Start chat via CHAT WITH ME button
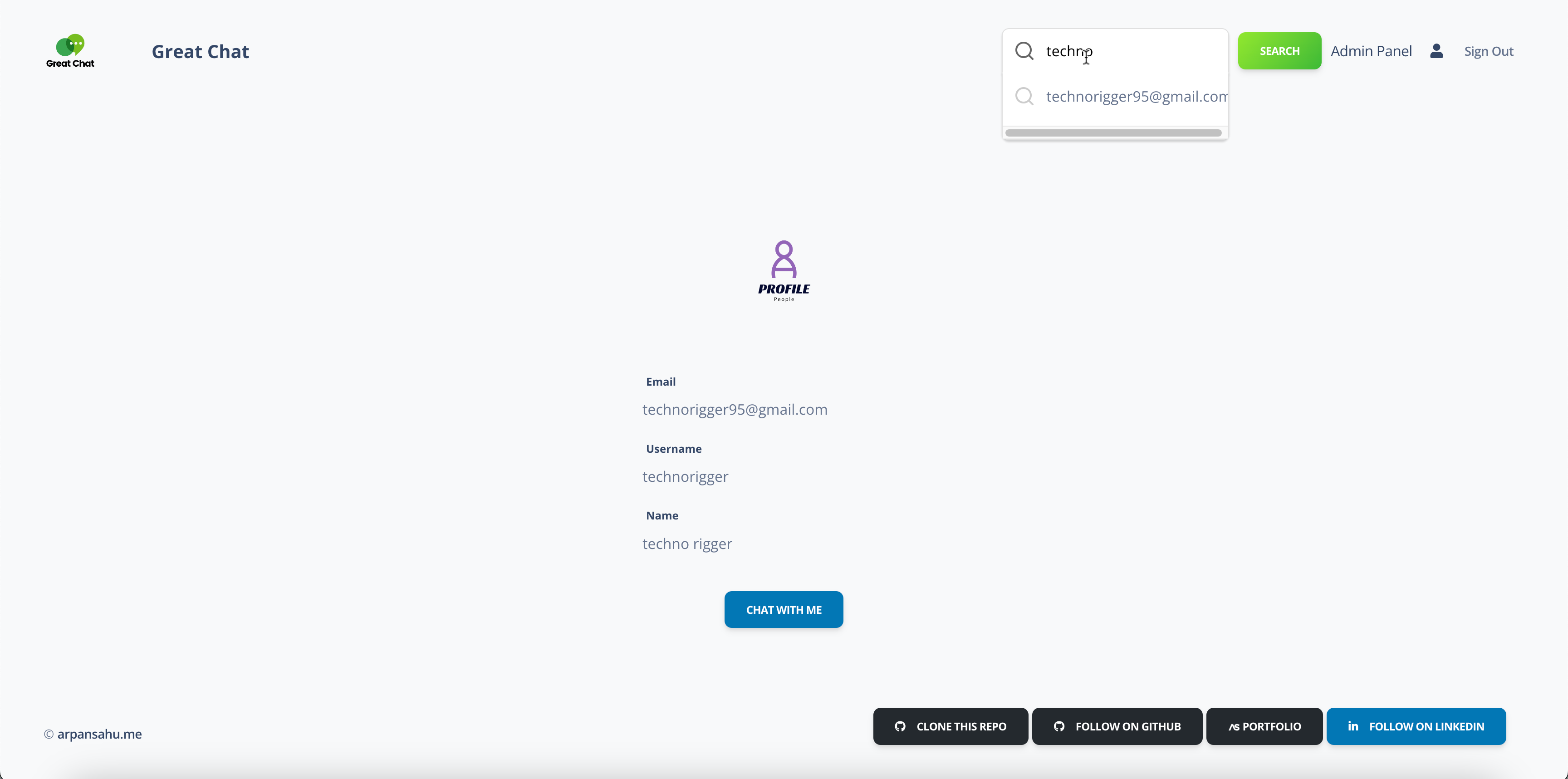Screen dimensions: 1568x779 [784, 609]
